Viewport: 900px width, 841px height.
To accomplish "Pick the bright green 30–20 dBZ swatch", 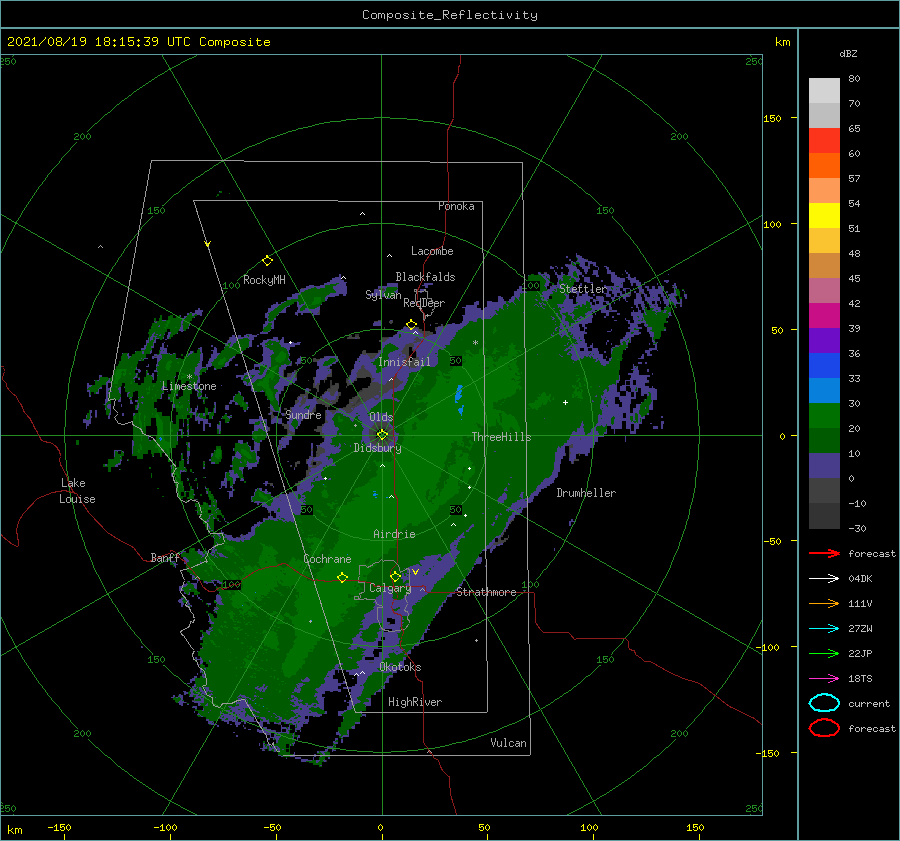I will coord(824,416).
